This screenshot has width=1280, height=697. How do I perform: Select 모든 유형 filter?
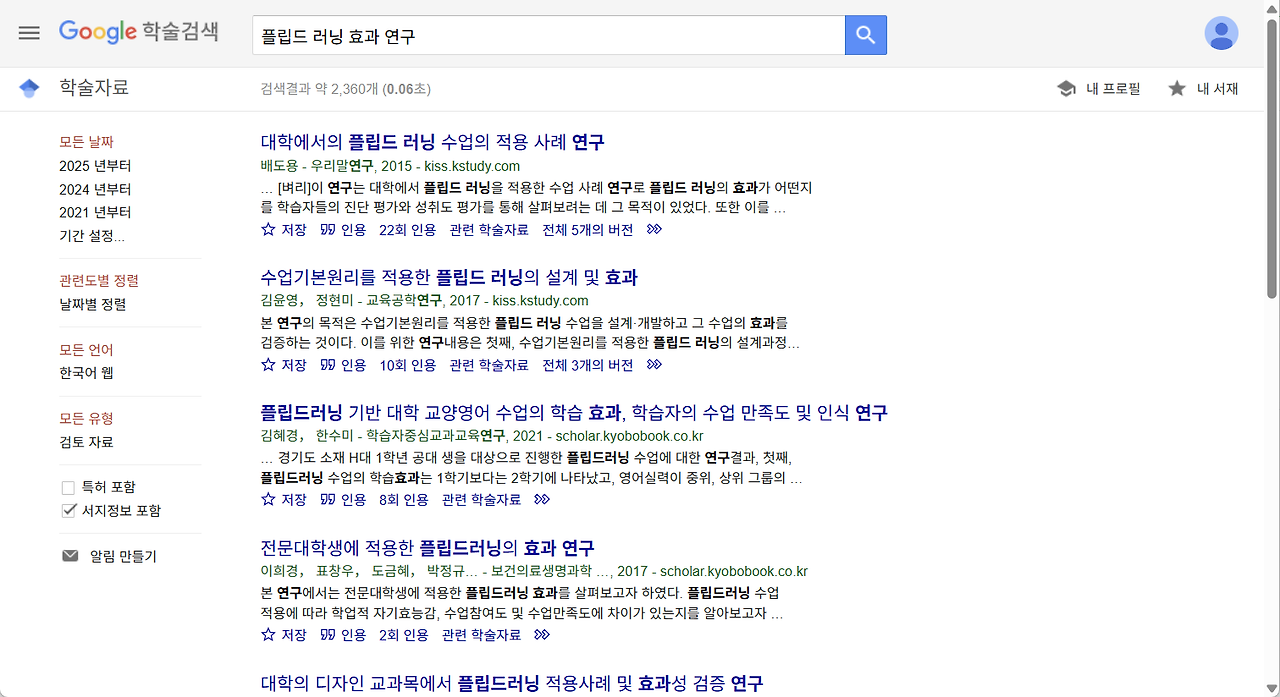click(86, 418)
